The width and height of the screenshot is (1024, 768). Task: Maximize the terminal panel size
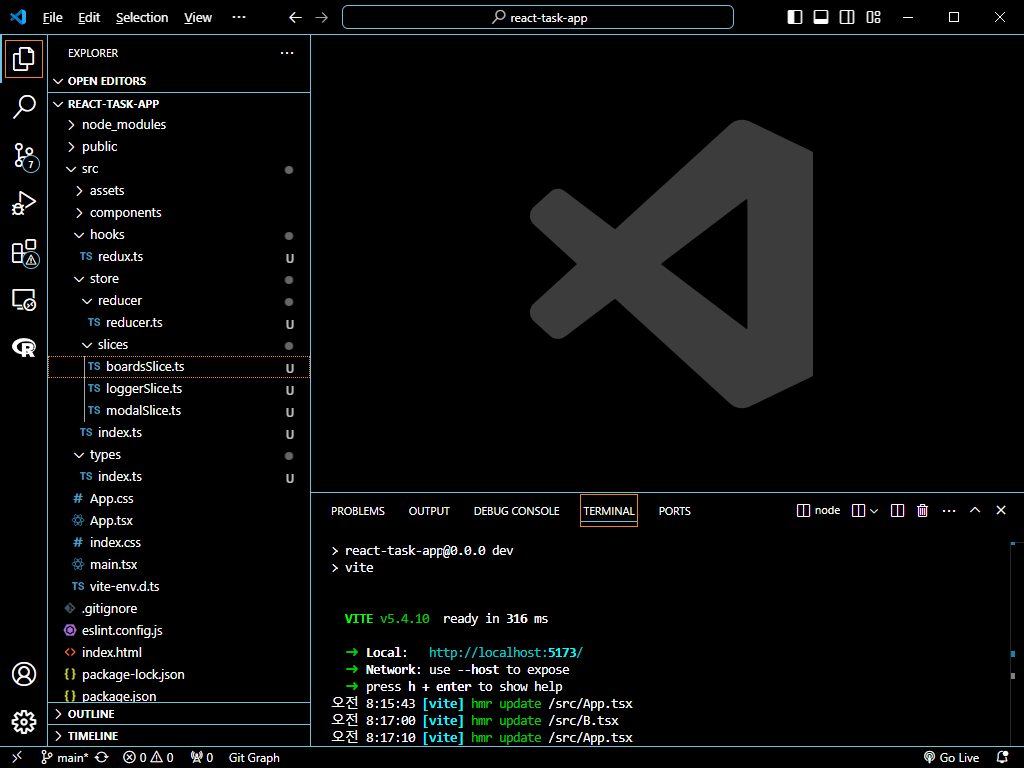(x=975, y=510)
